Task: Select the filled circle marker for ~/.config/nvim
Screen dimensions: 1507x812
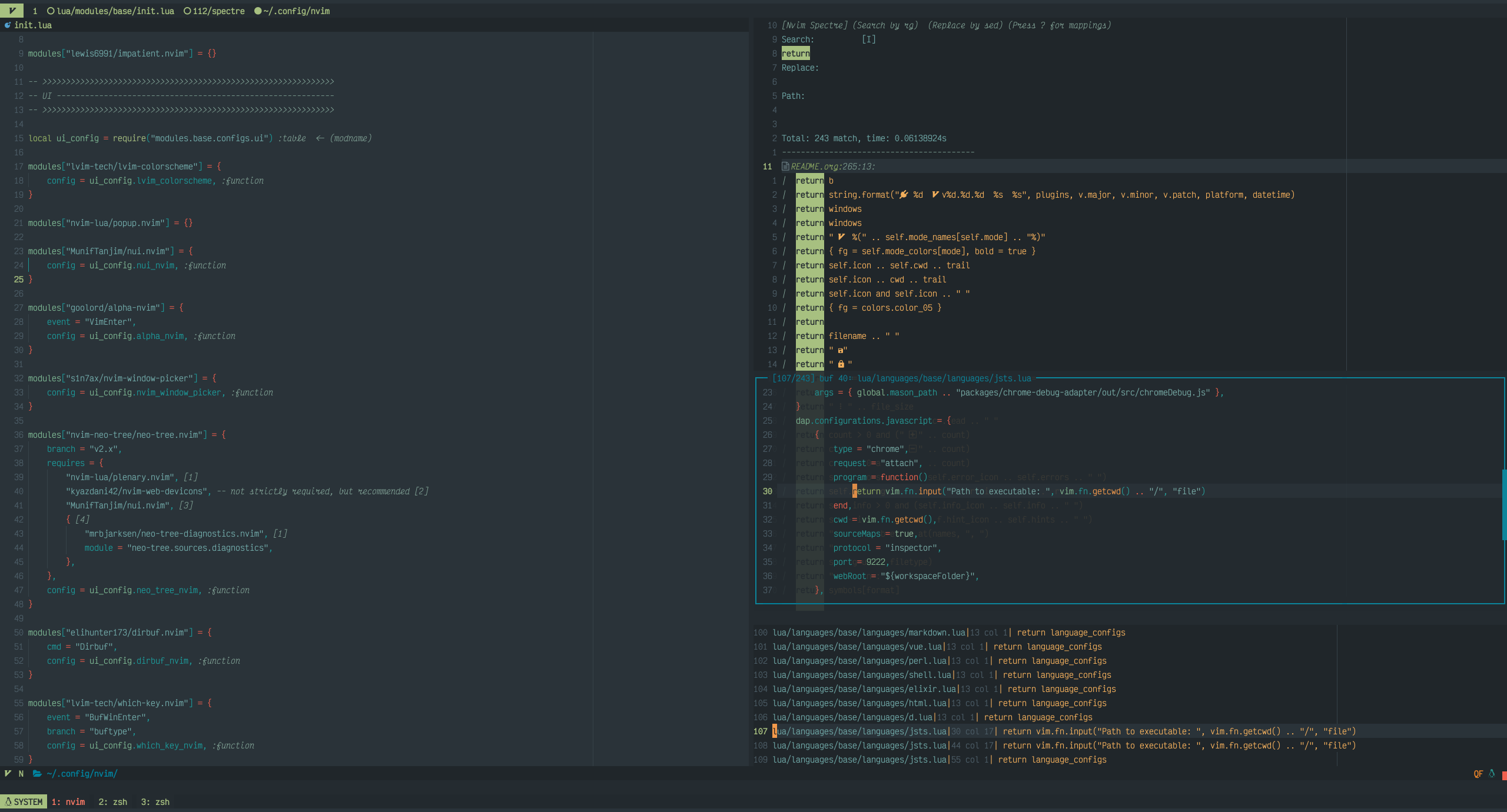Action: [x=258, y=11]
